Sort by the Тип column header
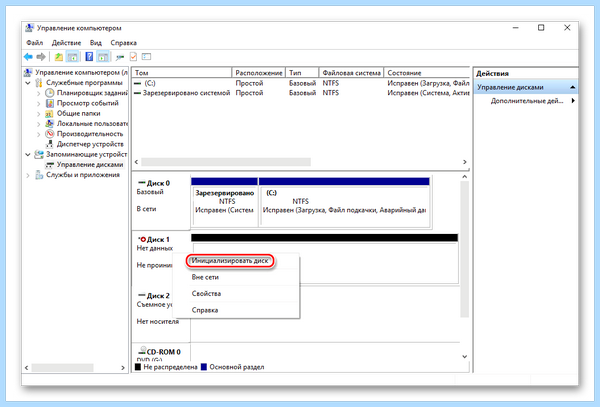The width and height of the screenshot is (600, 407). click(302, 73)
